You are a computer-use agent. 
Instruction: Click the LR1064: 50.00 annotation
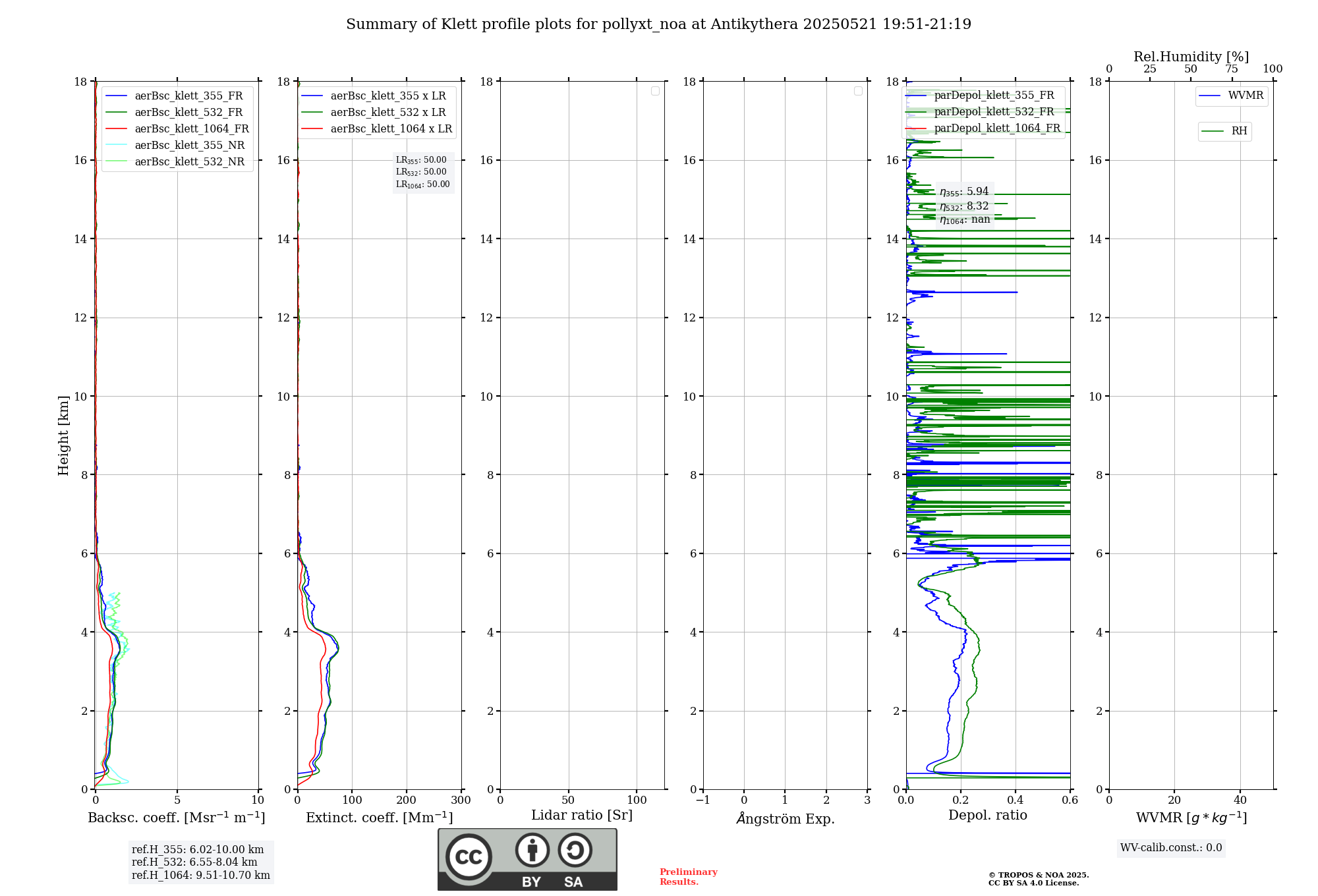(423, 184)
